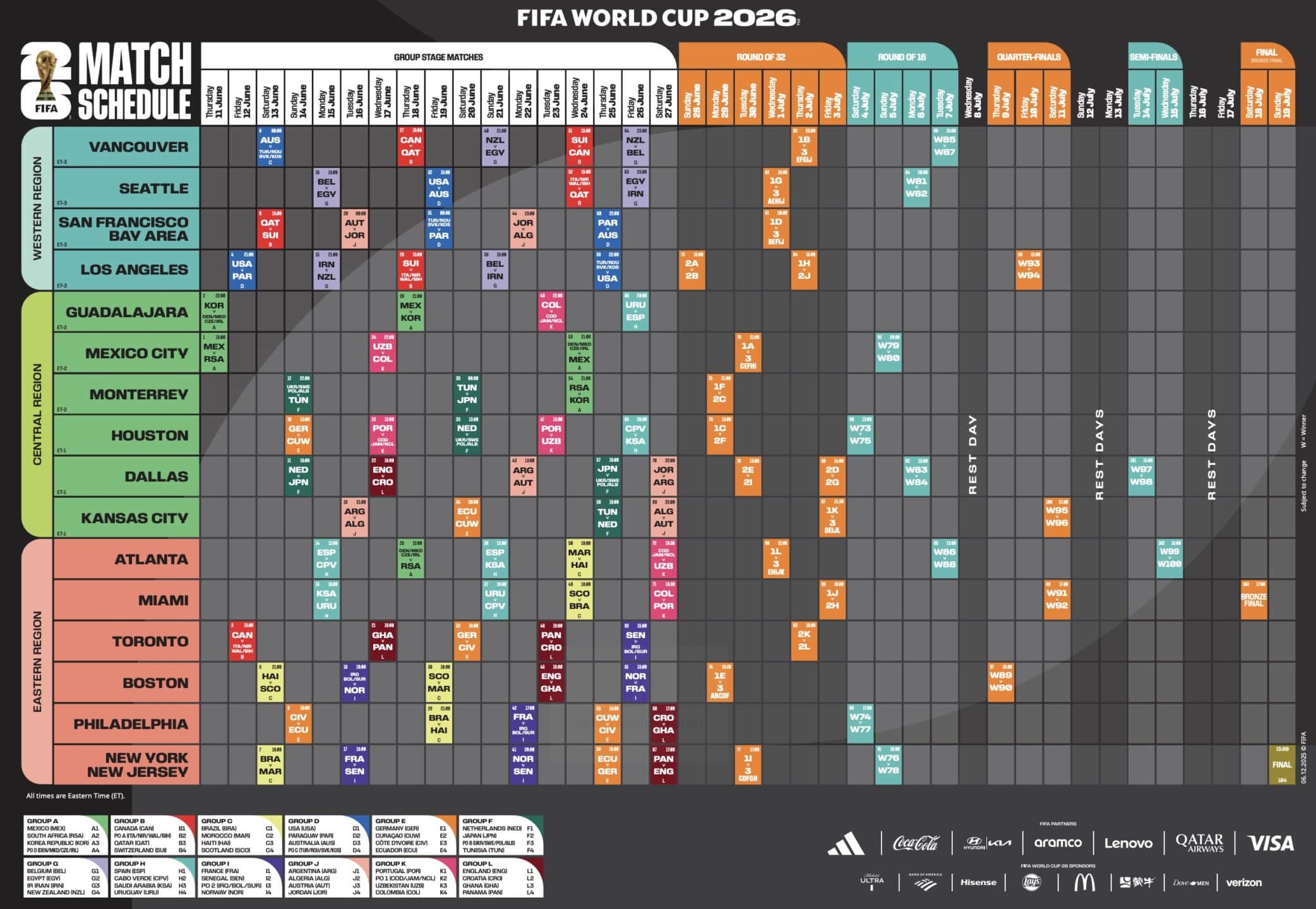Screen dimensions: 1316x909
Task: Click the Qatar Airways logo
Action: (1199, 843)
